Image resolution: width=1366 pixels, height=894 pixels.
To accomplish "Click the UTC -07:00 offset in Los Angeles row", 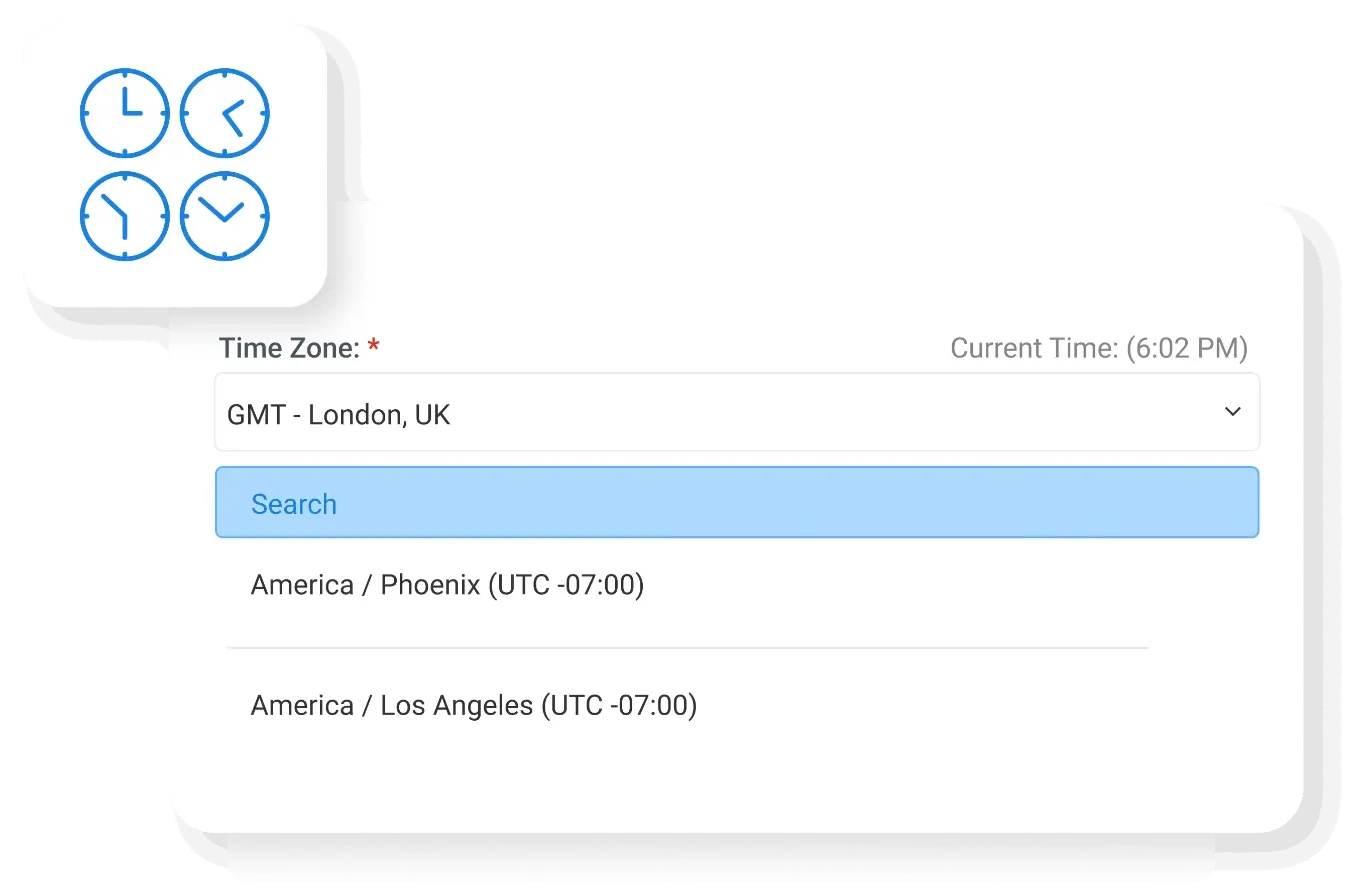I will pyautogui.click(x=619, y=706).
